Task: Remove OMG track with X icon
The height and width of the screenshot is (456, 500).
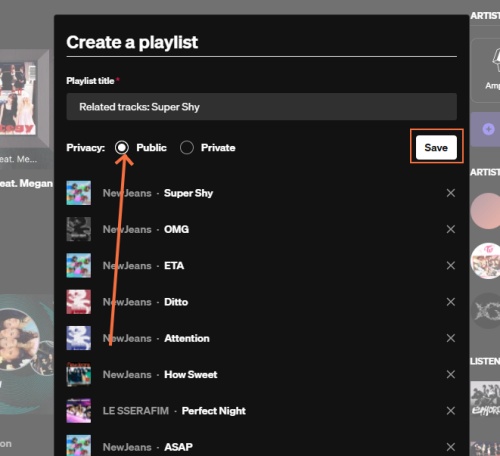Action: tap(451, 229)
